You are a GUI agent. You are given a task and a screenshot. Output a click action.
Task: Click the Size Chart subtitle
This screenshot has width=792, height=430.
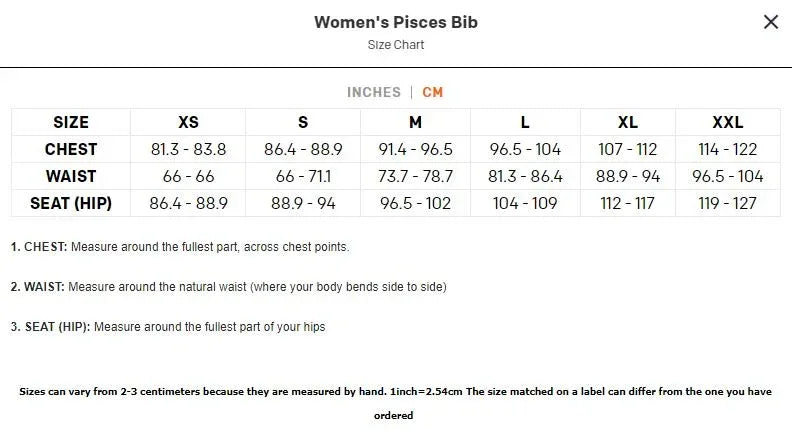(x=396, y=45)
